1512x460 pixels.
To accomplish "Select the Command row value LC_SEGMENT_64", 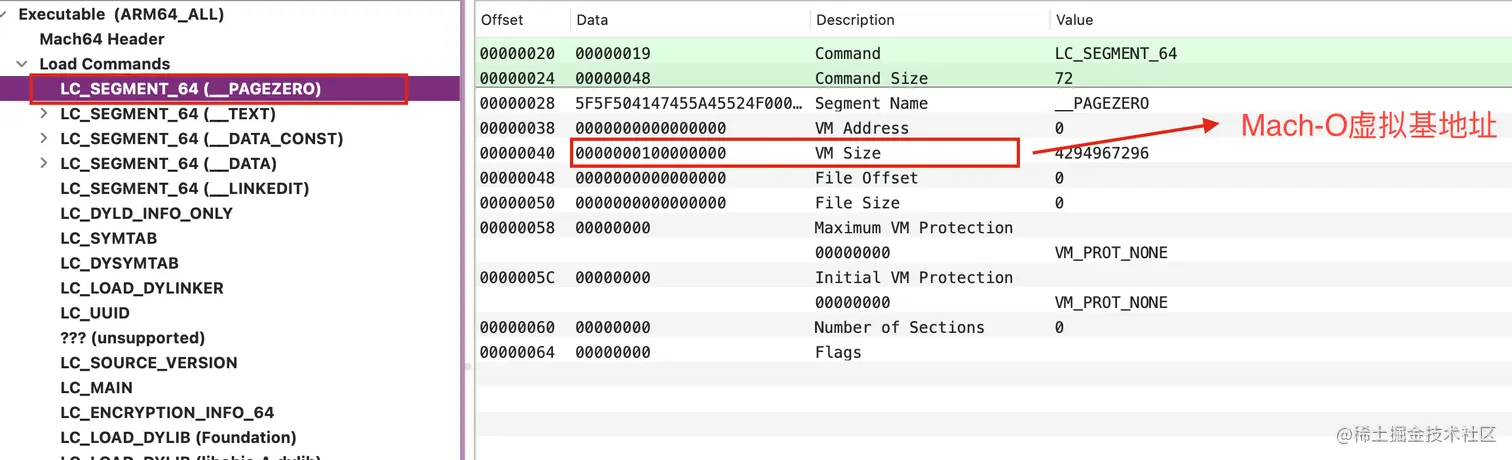I will (1116, 54).
